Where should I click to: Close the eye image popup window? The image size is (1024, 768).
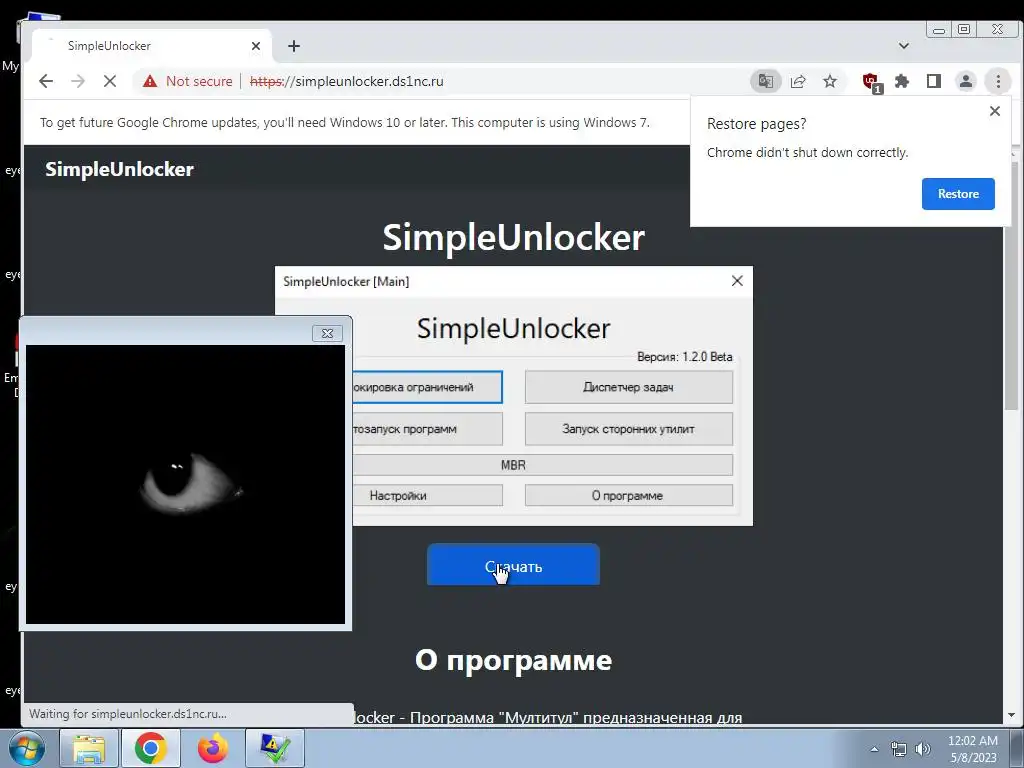tap(327, 333)
